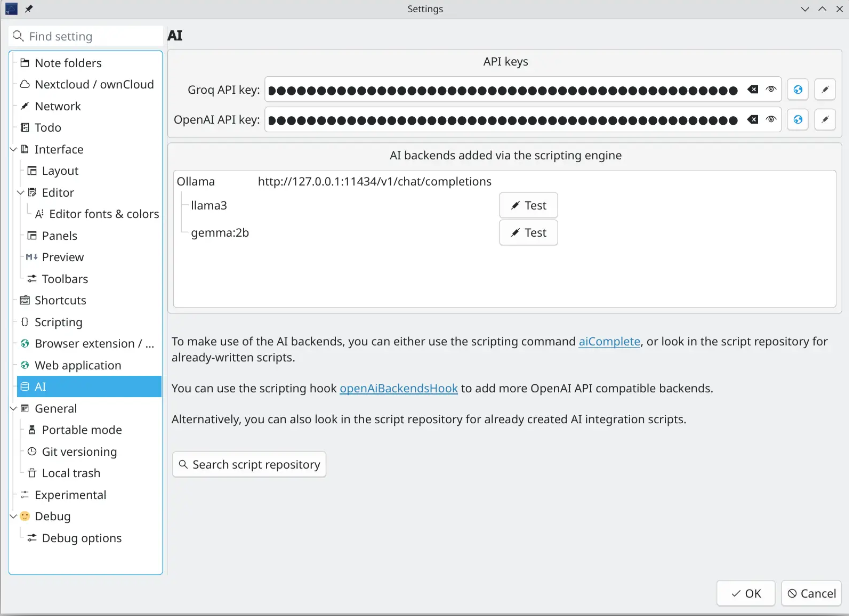Collapse the Editor tree section

[x=20, y=193]
